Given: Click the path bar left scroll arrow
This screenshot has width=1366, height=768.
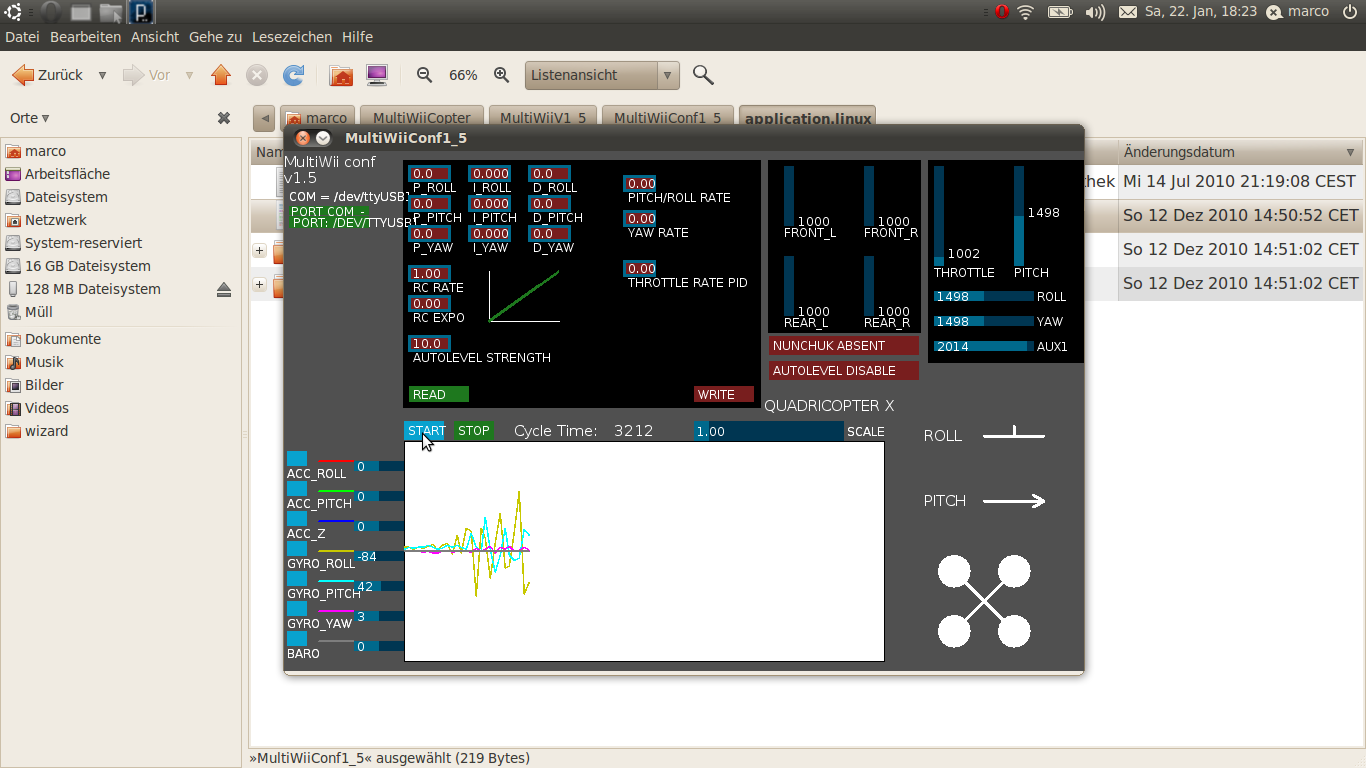Looking at the screenshot, I should click(x=264, y=118).
